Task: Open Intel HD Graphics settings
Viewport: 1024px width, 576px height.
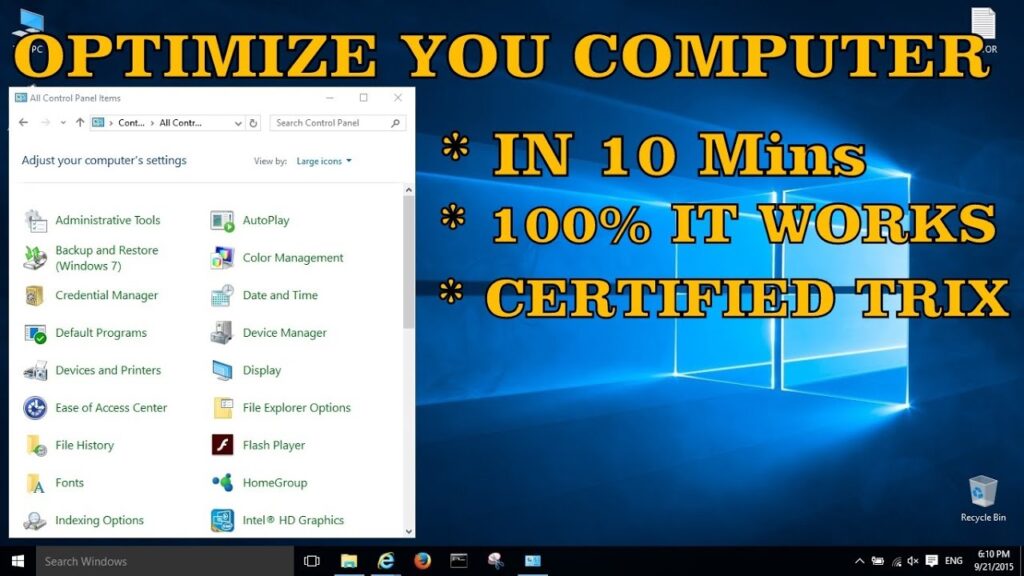Action: 293,520
